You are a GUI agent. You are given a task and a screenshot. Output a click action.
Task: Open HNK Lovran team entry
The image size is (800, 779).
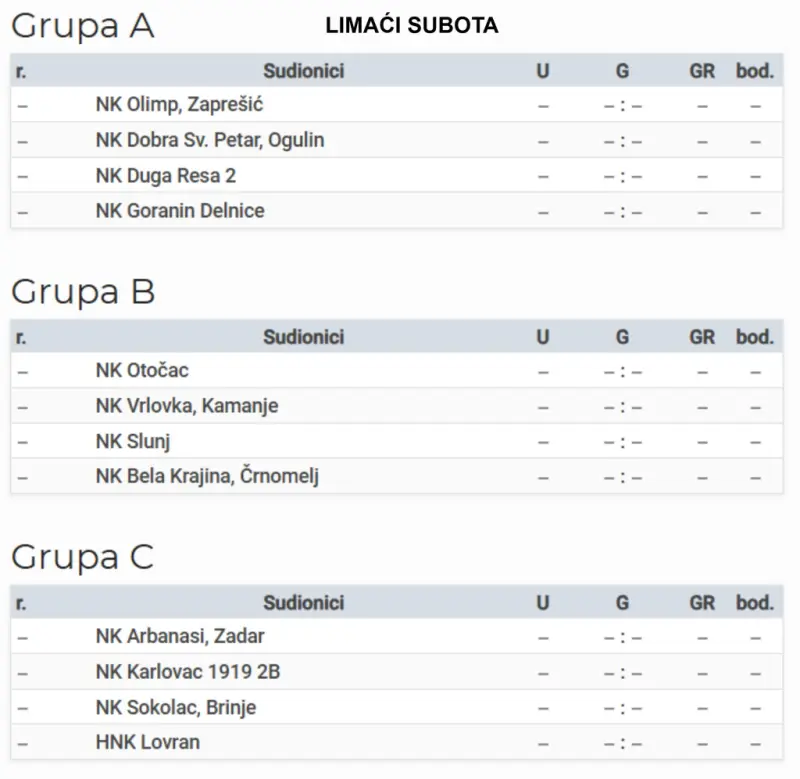point(147,742)
